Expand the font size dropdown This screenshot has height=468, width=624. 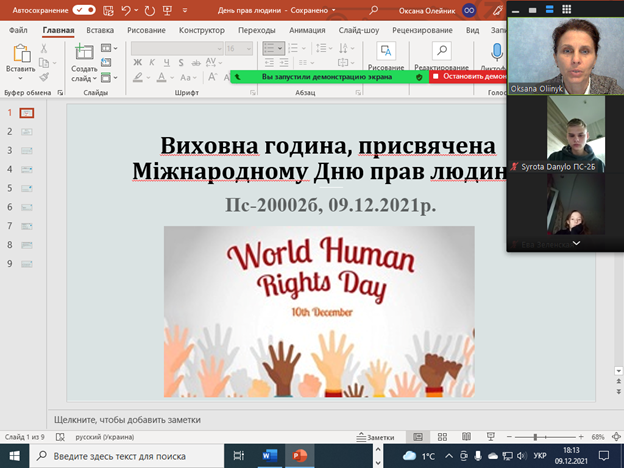coord(249,48)
